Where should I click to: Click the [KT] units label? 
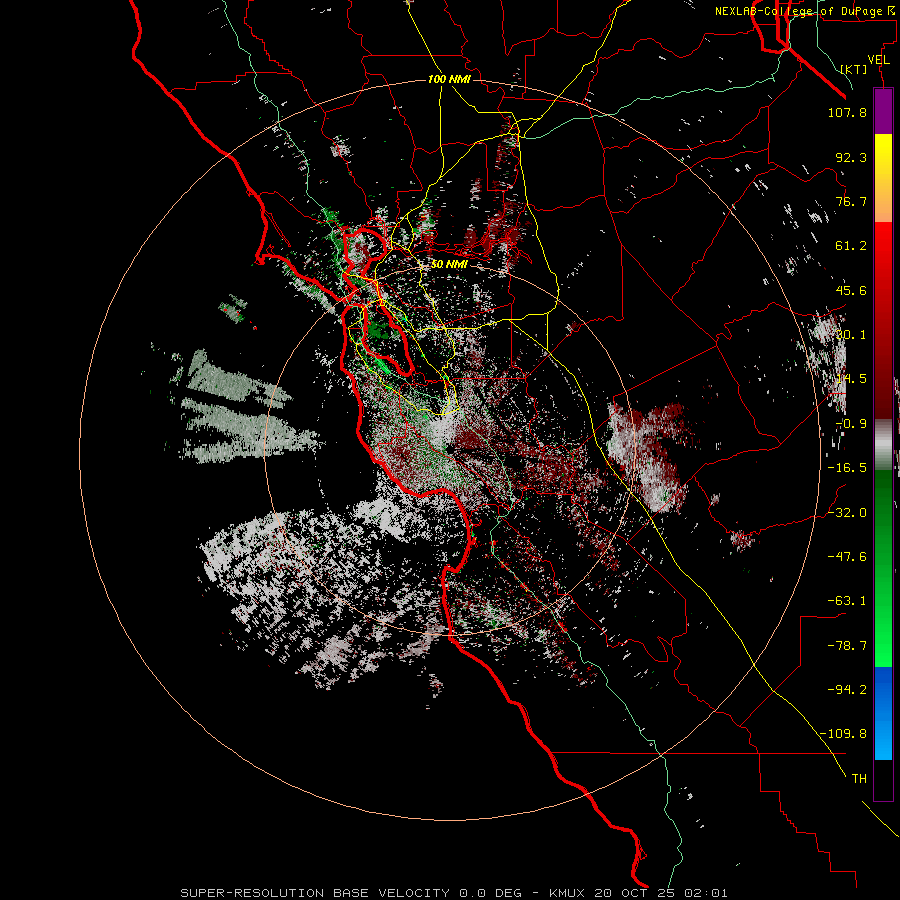[854, 69]
